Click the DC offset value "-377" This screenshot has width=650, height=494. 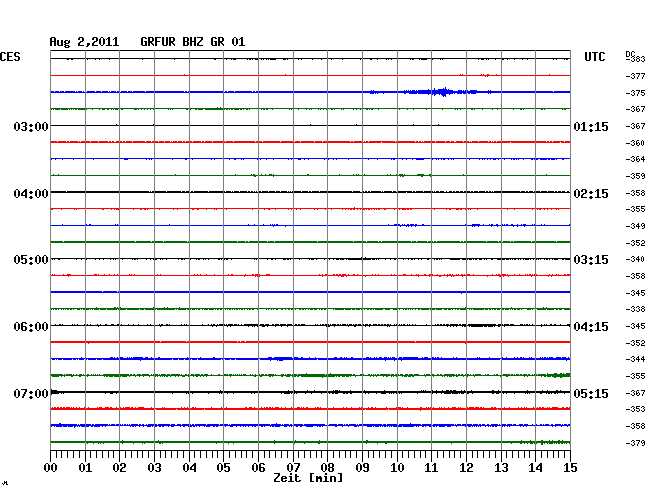pyautogui.click(x=635, y=76)
